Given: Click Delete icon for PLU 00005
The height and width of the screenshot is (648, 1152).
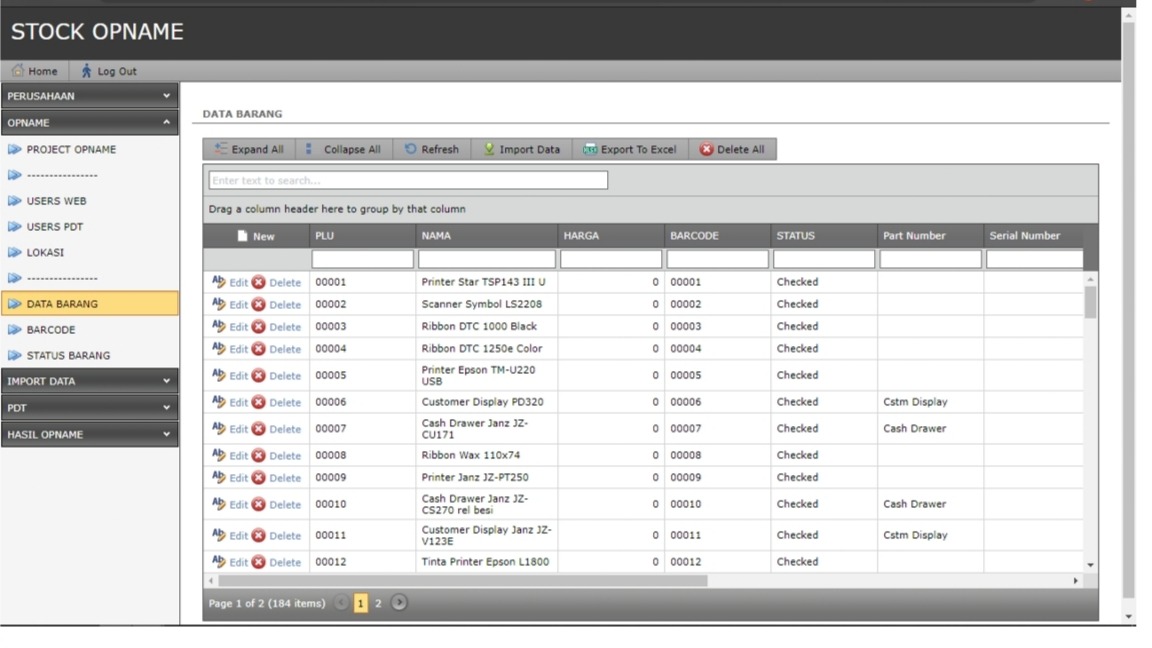Looking at the screenshot, I should coord(259,375).
